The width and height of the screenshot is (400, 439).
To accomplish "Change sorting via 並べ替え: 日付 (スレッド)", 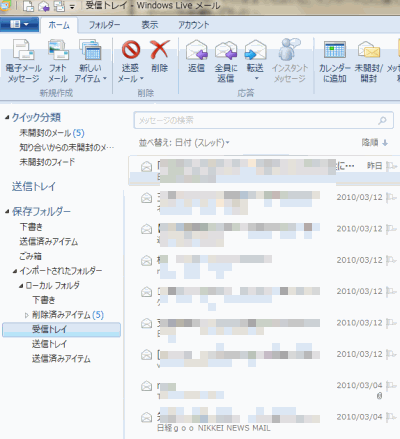I will point(184,143).
